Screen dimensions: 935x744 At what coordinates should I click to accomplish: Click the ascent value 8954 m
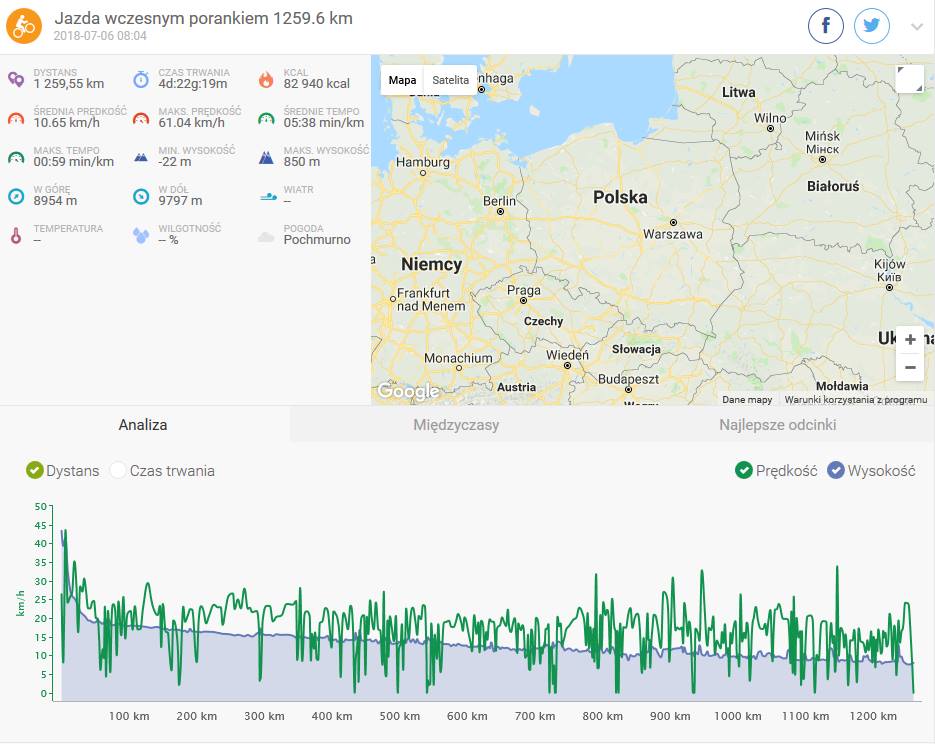pyautogui.click(x=55, y=201)
